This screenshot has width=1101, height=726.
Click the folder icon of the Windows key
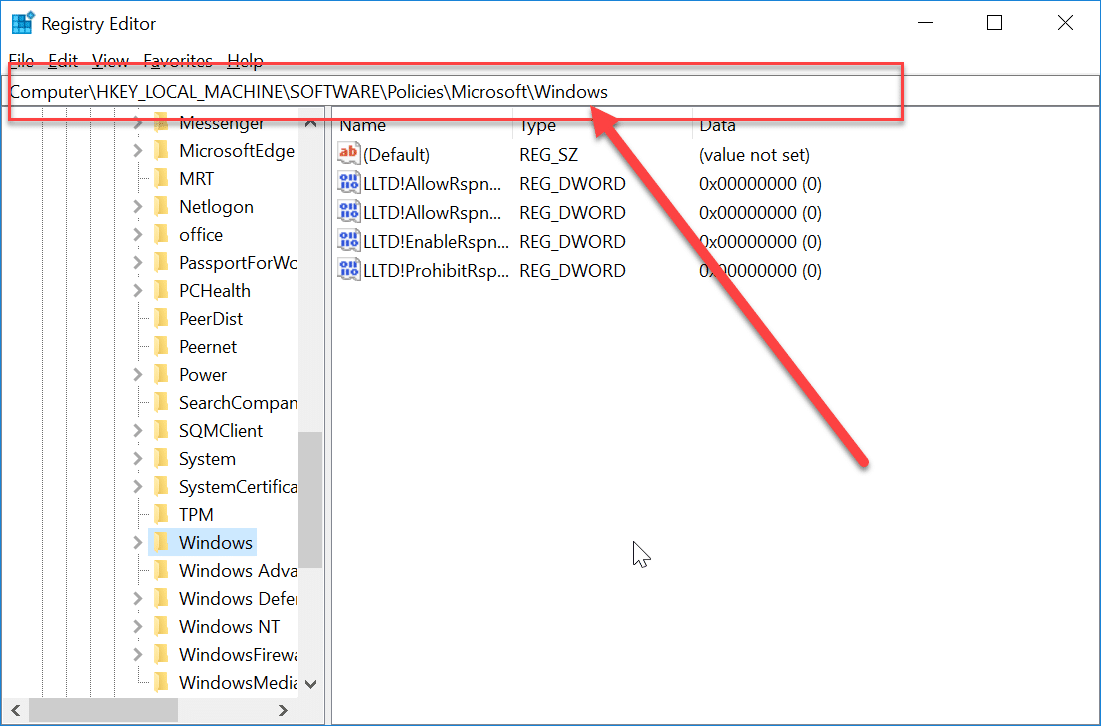tap(163, 542)
